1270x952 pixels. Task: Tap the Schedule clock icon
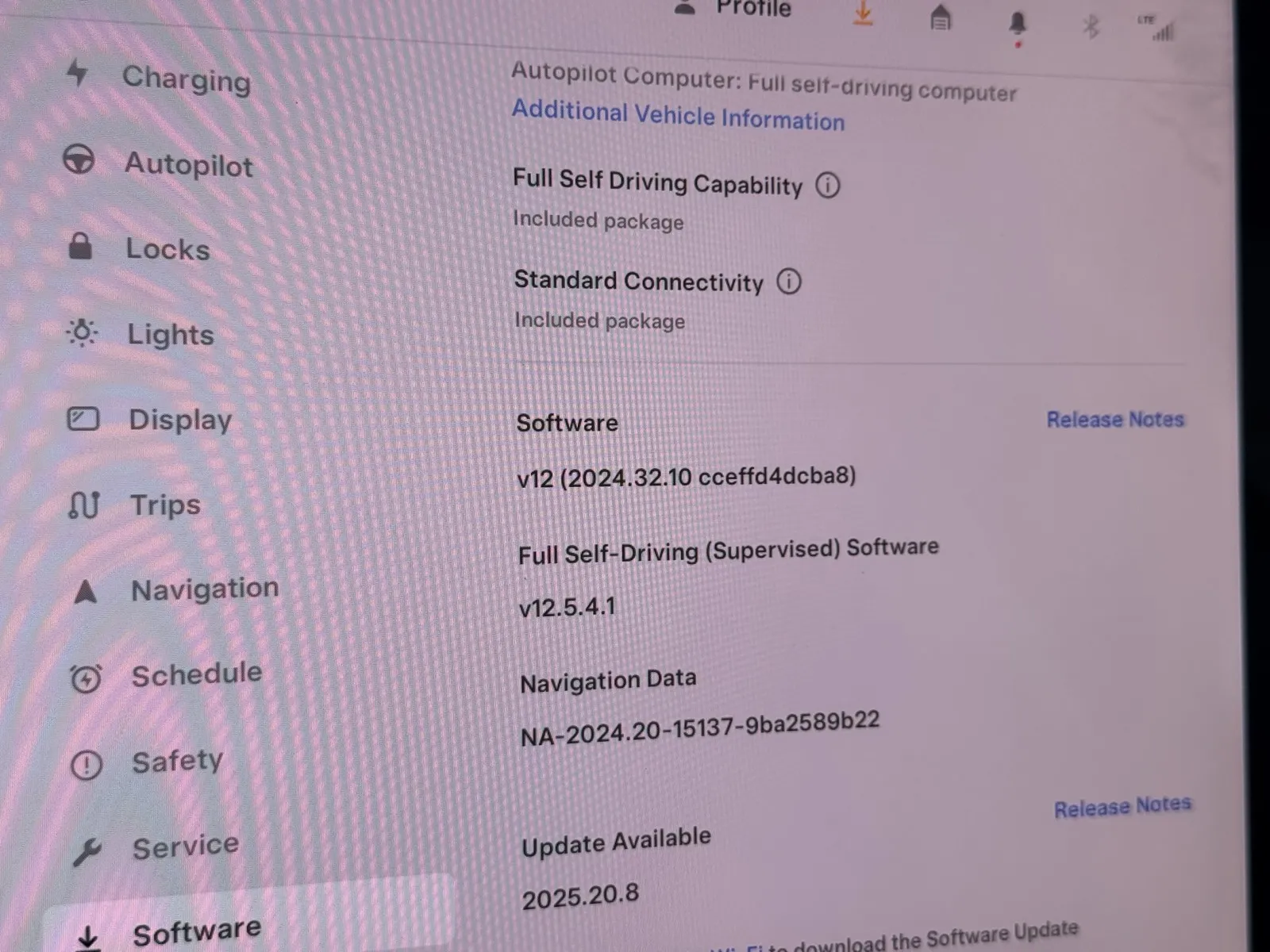[x=86, y=679]
